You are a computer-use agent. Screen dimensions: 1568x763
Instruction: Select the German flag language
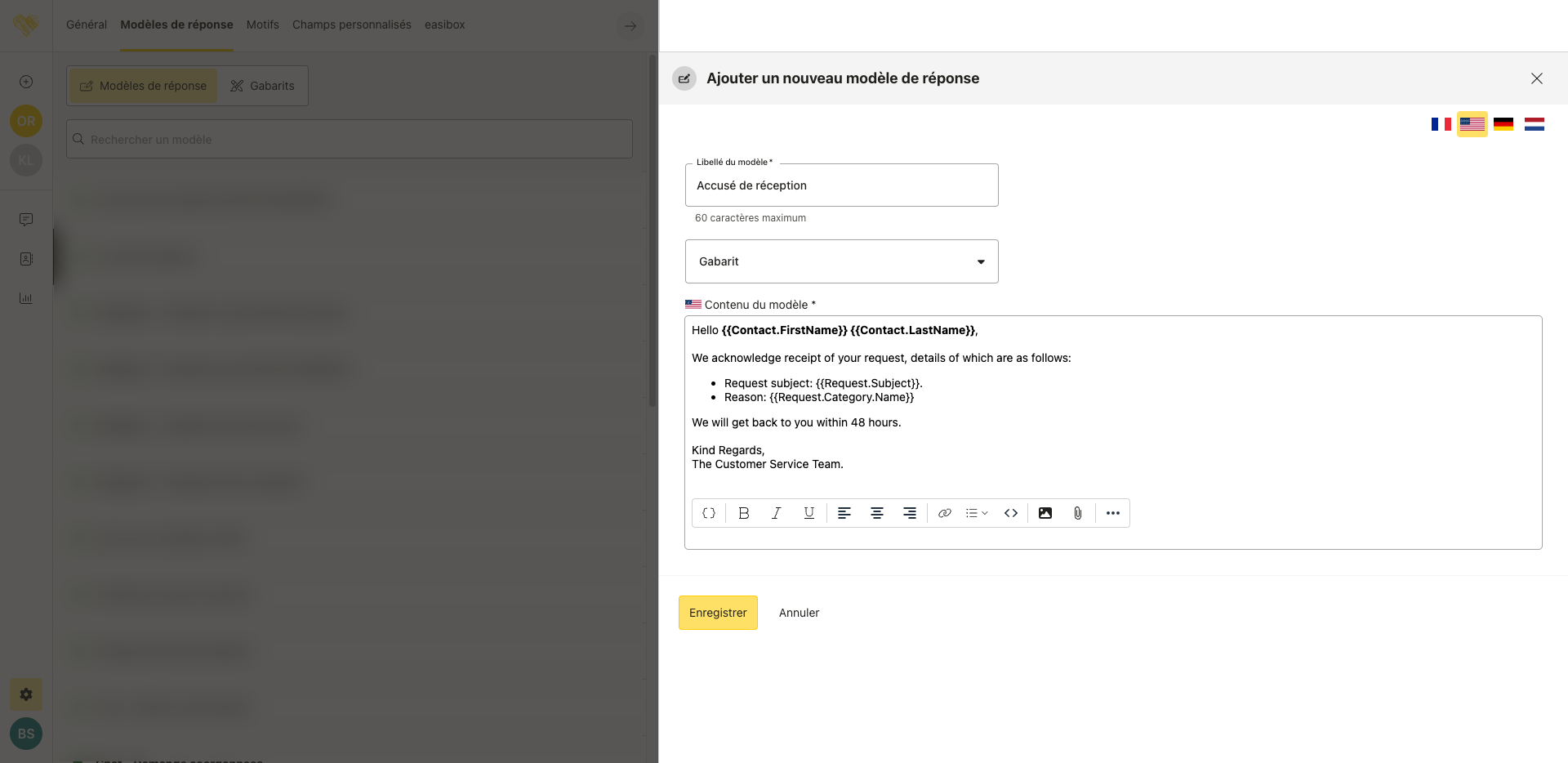pos(1503,124)
